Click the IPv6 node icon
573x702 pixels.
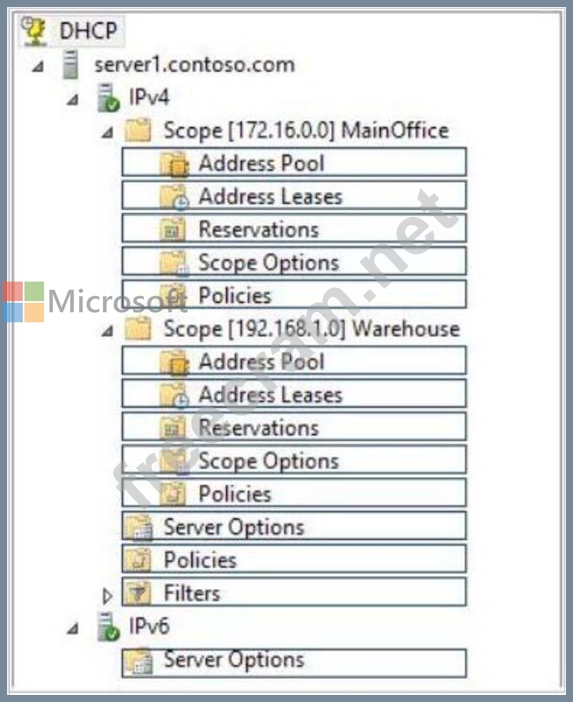(108, 626)
